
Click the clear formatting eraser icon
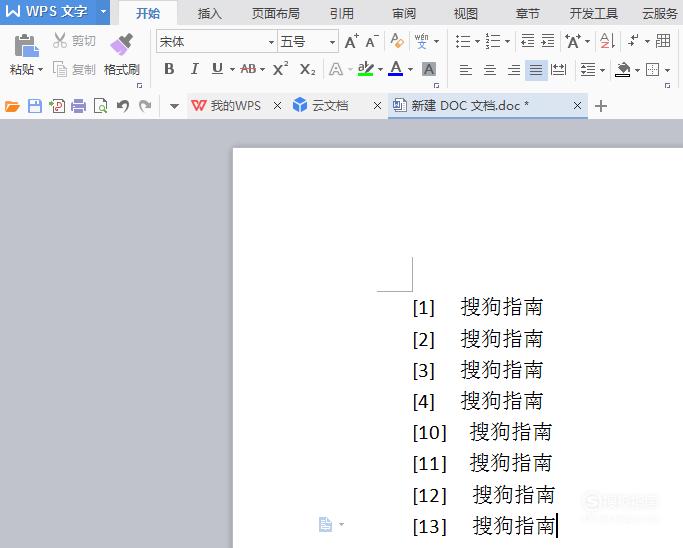397,41
